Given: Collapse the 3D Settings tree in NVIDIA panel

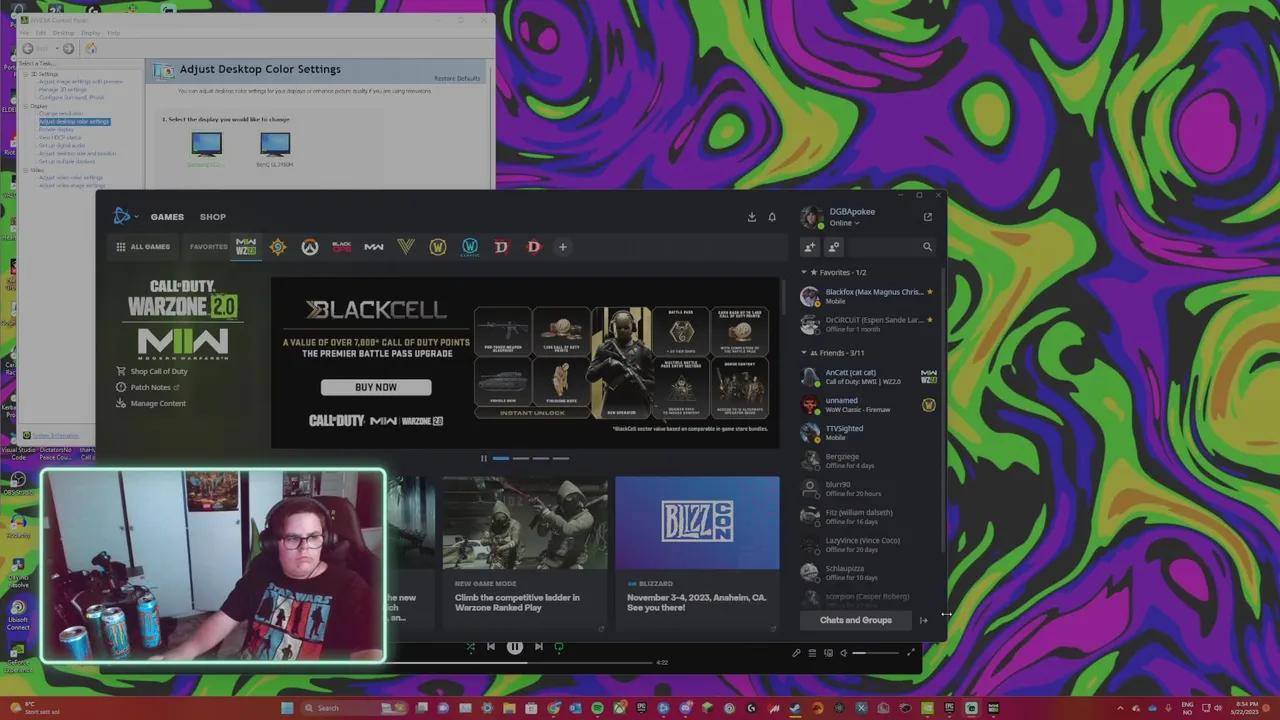Looking at the screenshot, I should (26, 74).
